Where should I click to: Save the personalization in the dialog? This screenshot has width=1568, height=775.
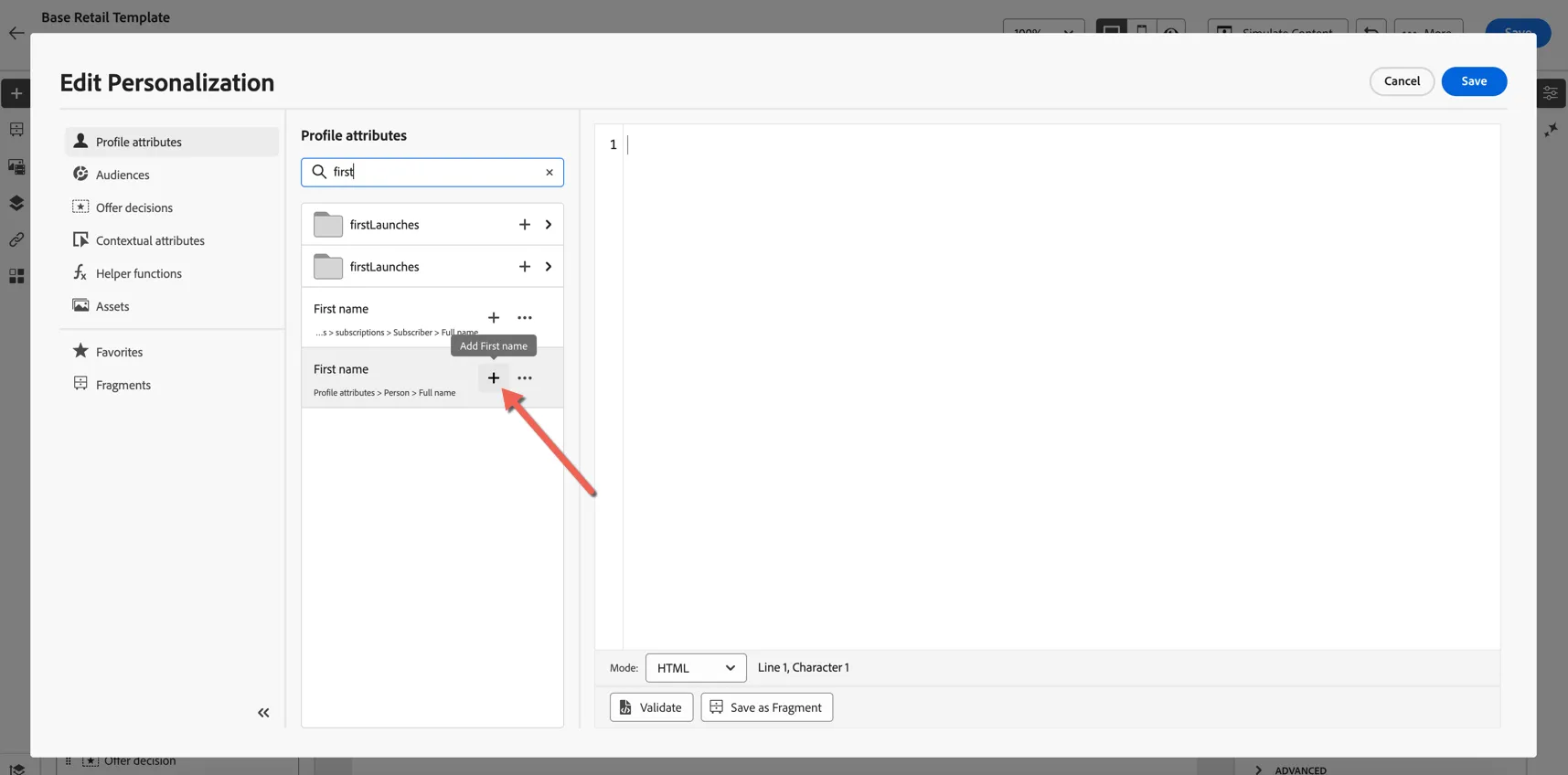[x=1474, y=81]
